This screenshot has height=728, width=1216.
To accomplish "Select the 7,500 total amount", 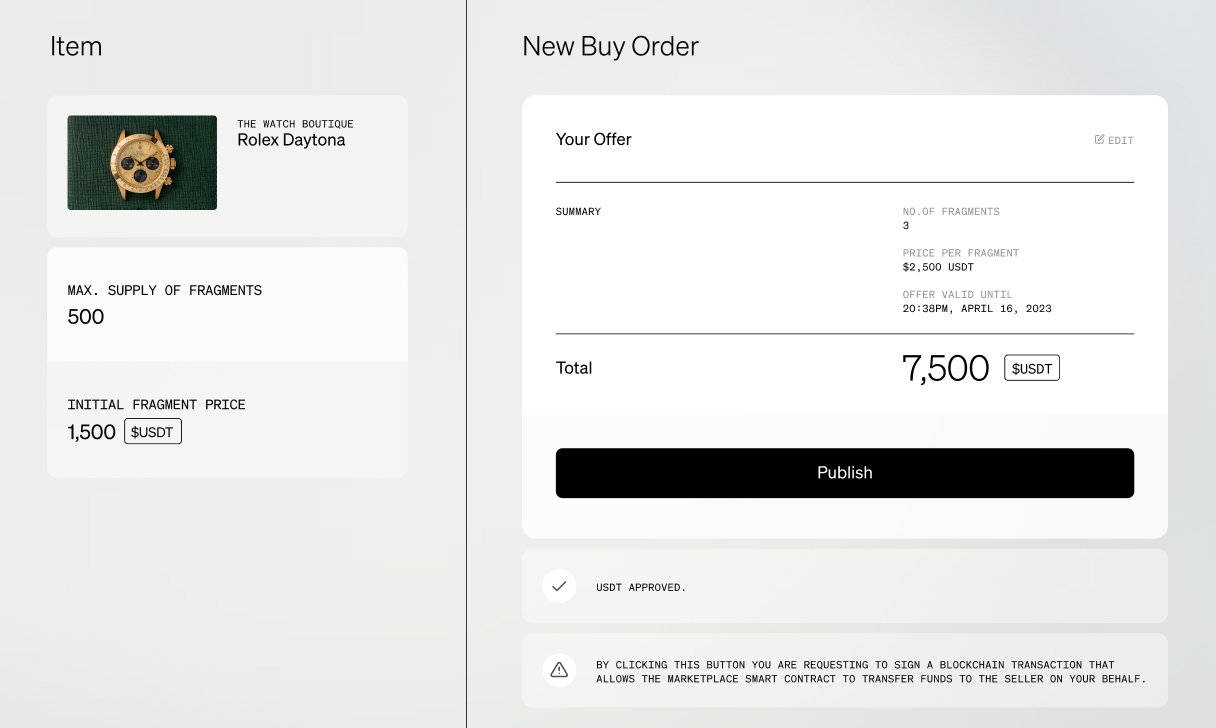I will click(x=945, y=369).
